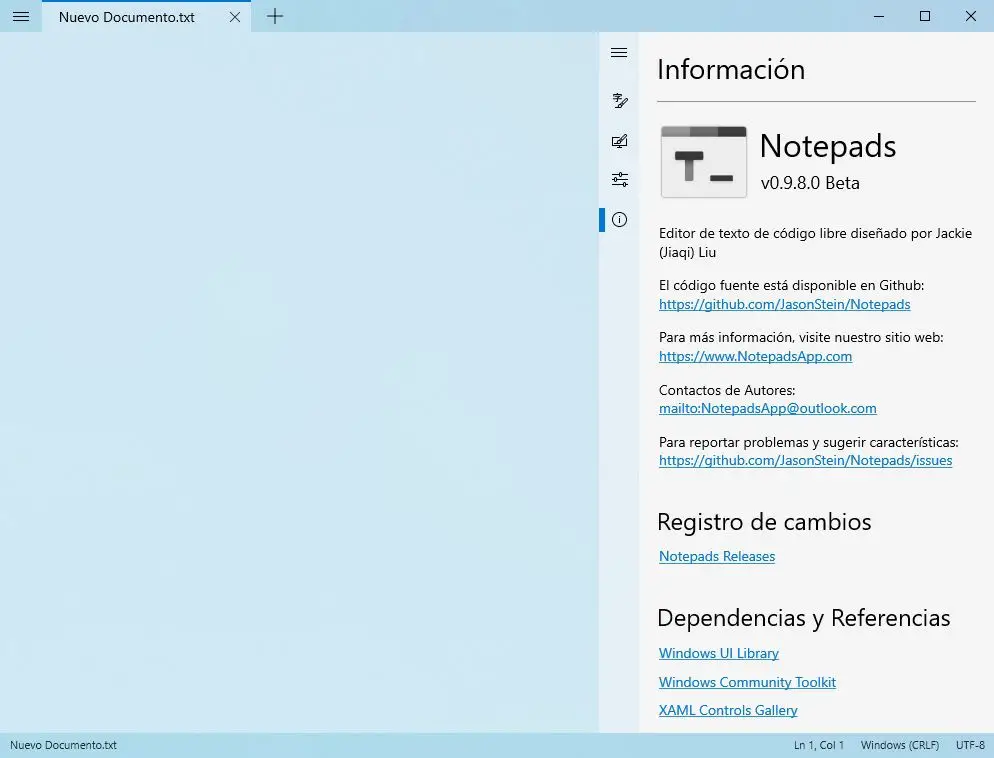Open text and editor settings icon
The height and width of the screenshot is (758, 994).
tap(619, 101)
